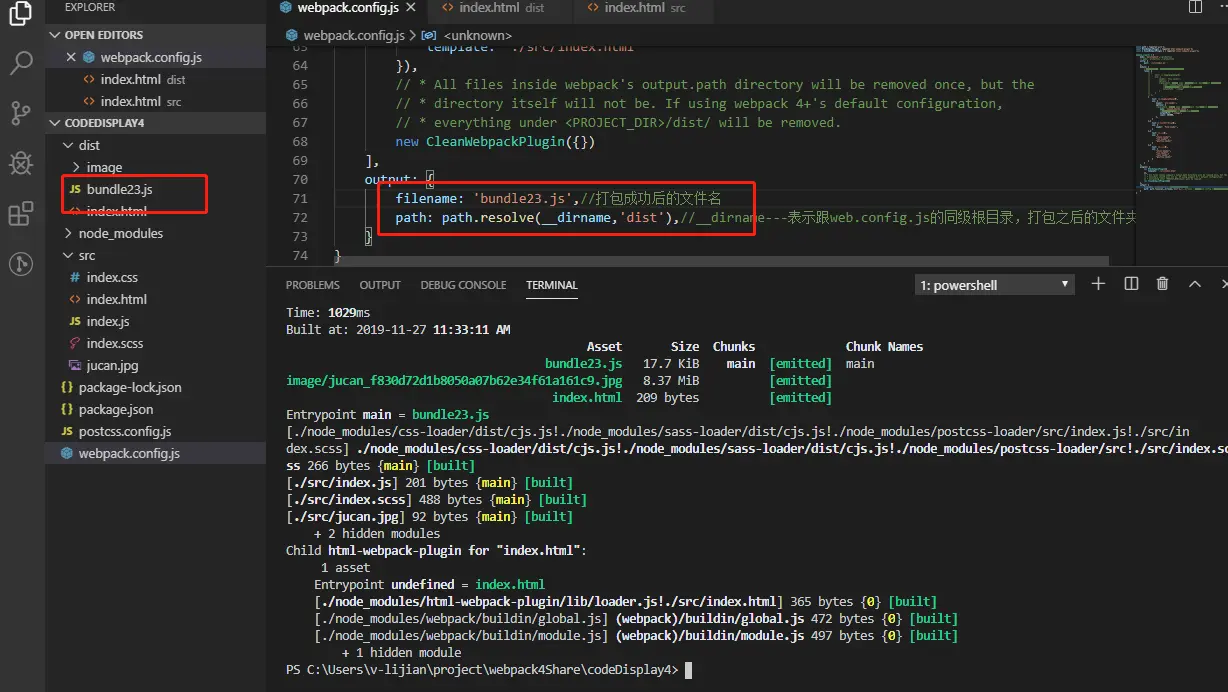
Task: Click CleanWebpackPlugin in line 68
Action: [496, 142]
